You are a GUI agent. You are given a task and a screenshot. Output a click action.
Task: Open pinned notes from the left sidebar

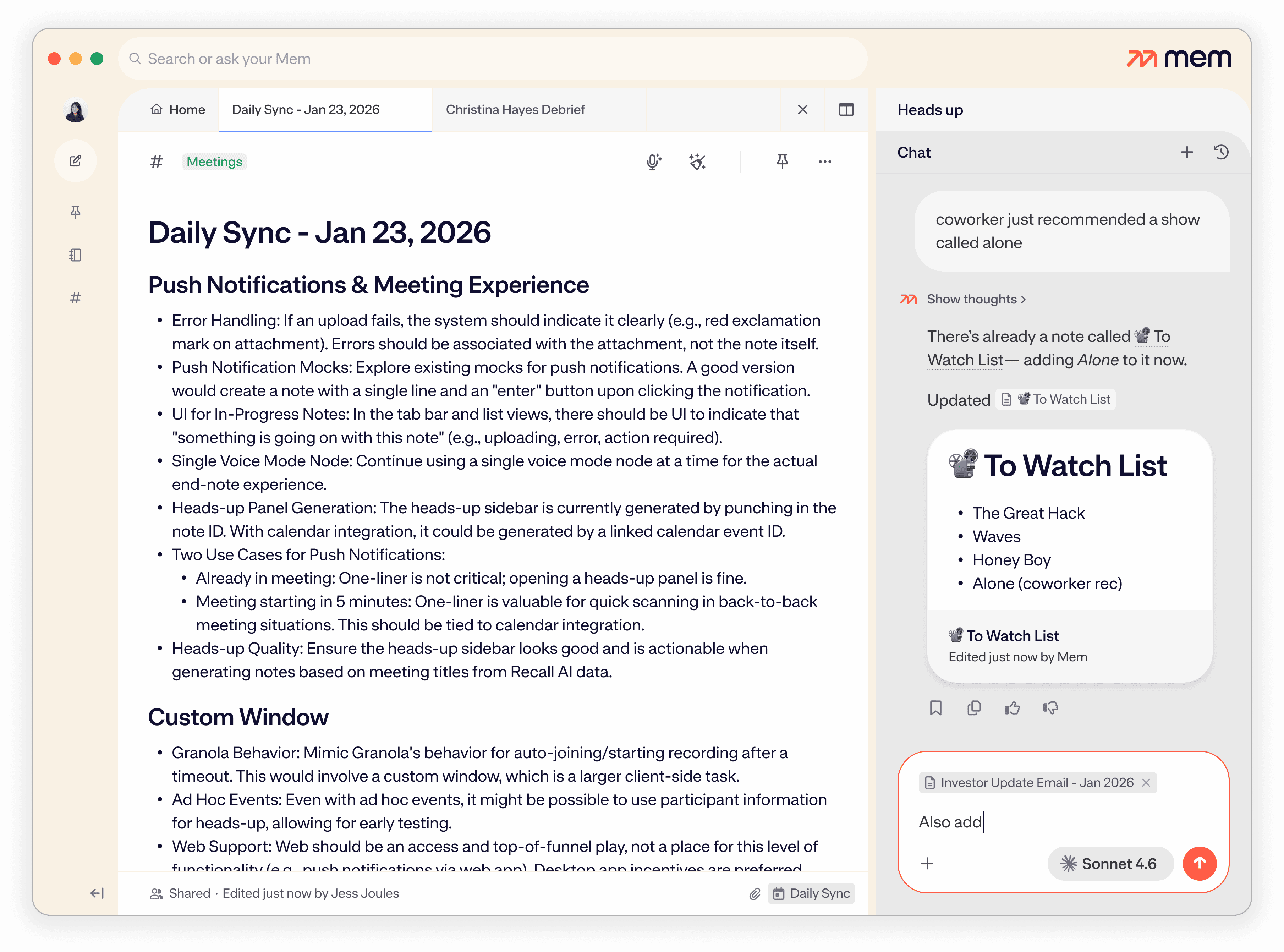76,212
